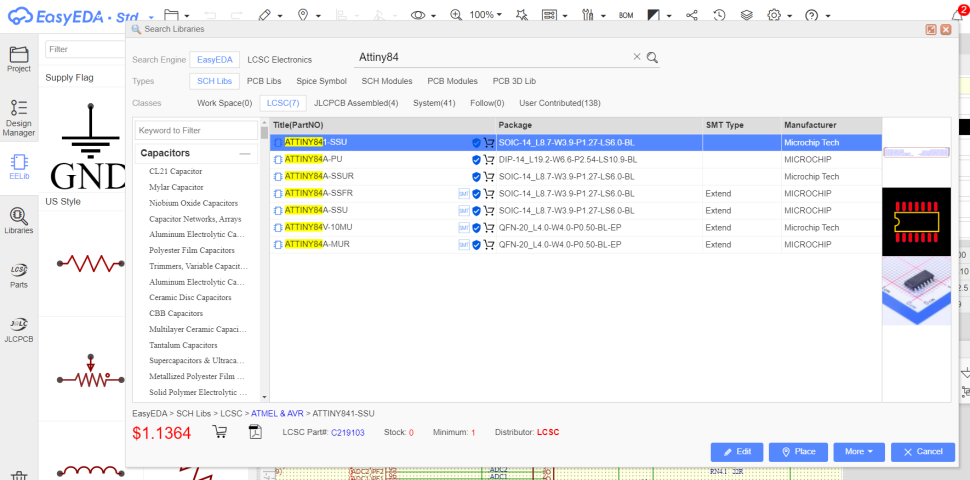Click the Place button
This screenshot has height=480, width=970.
tap(798, 452)
